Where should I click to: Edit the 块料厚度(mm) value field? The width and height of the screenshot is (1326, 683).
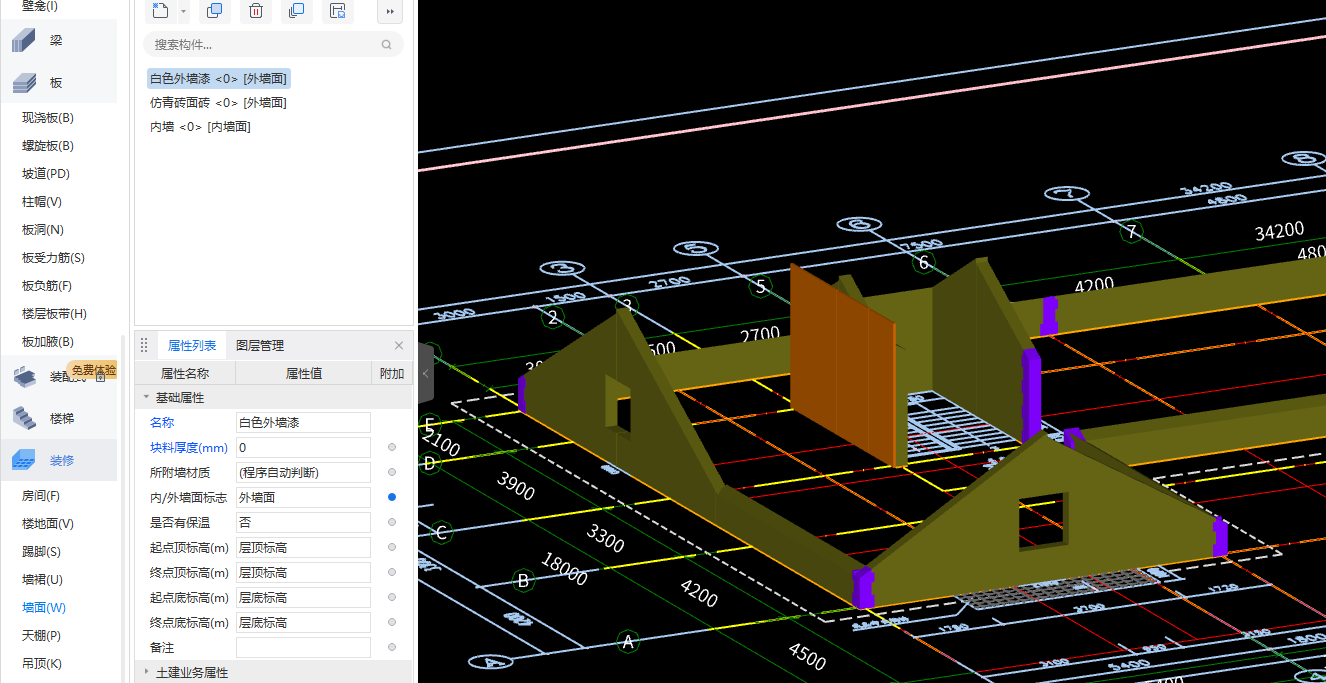[x=303, y=447]
